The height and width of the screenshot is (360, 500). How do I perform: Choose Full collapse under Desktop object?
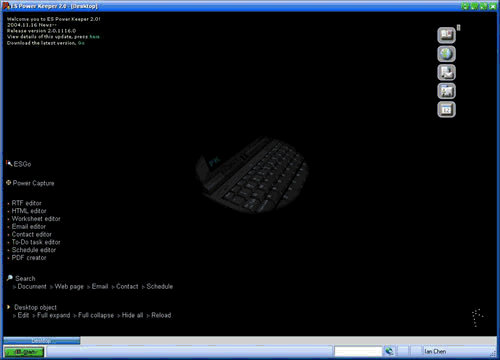coord(96,315)
